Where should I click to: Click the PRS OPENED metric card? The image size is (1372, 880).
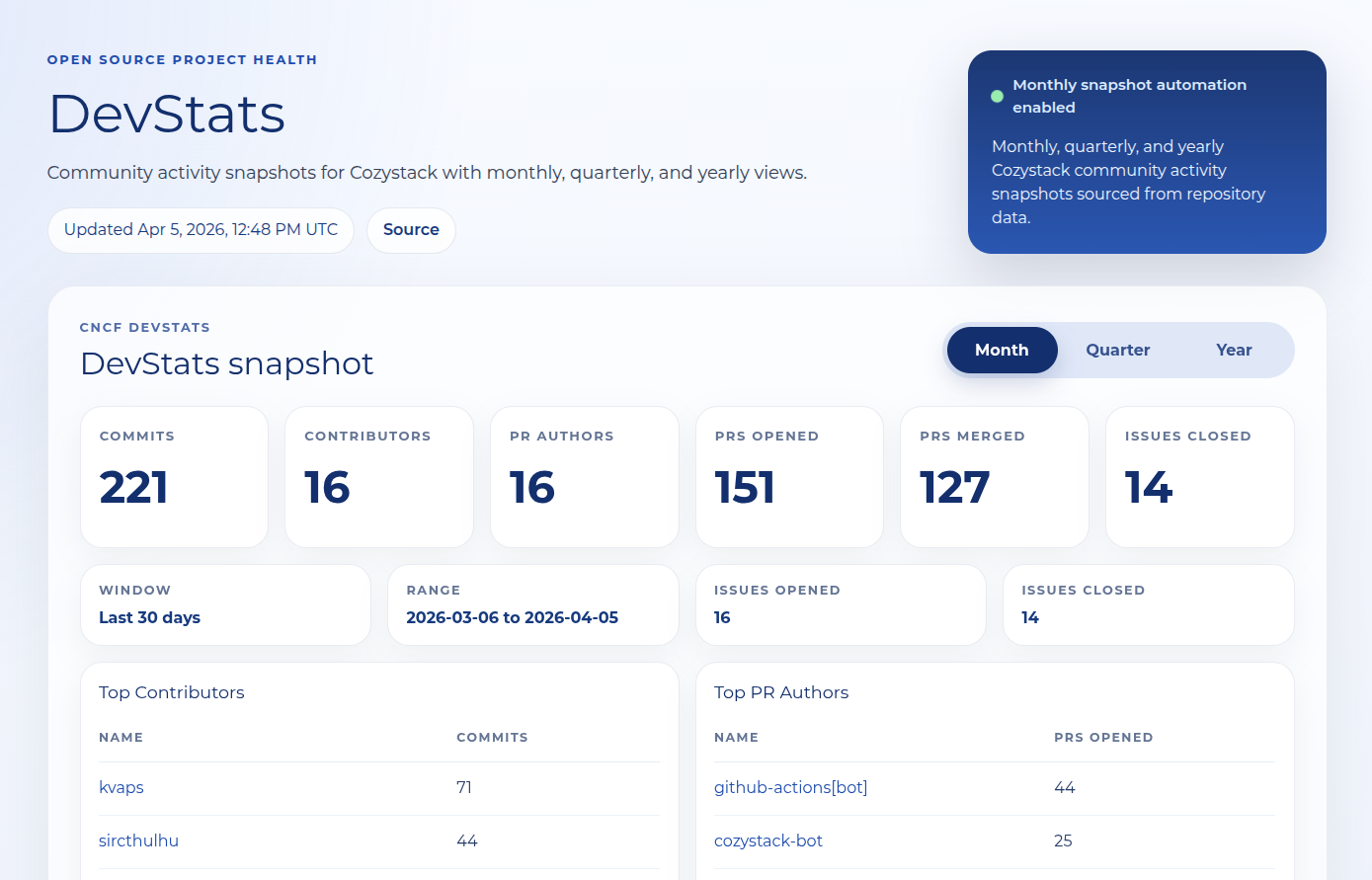[789, 477]
